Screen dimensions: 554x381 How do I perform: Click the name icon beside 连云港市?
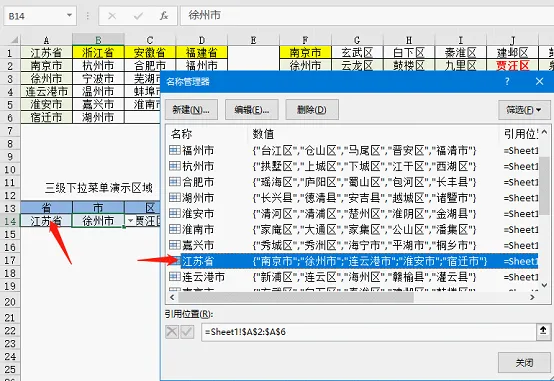[175, 276]
